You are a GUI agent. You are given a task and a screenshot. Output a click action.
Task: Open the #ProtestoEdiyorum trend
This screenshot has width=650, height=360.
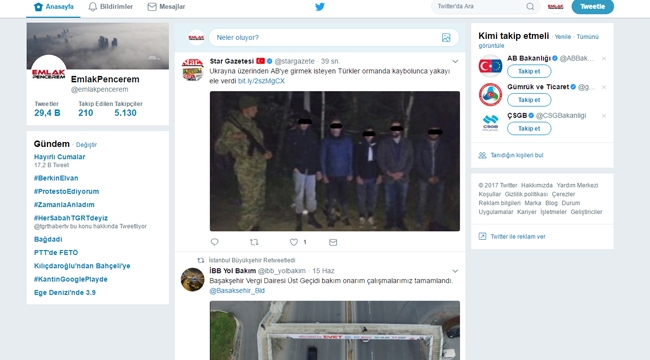pyautogui.click(x=66, y=191)
